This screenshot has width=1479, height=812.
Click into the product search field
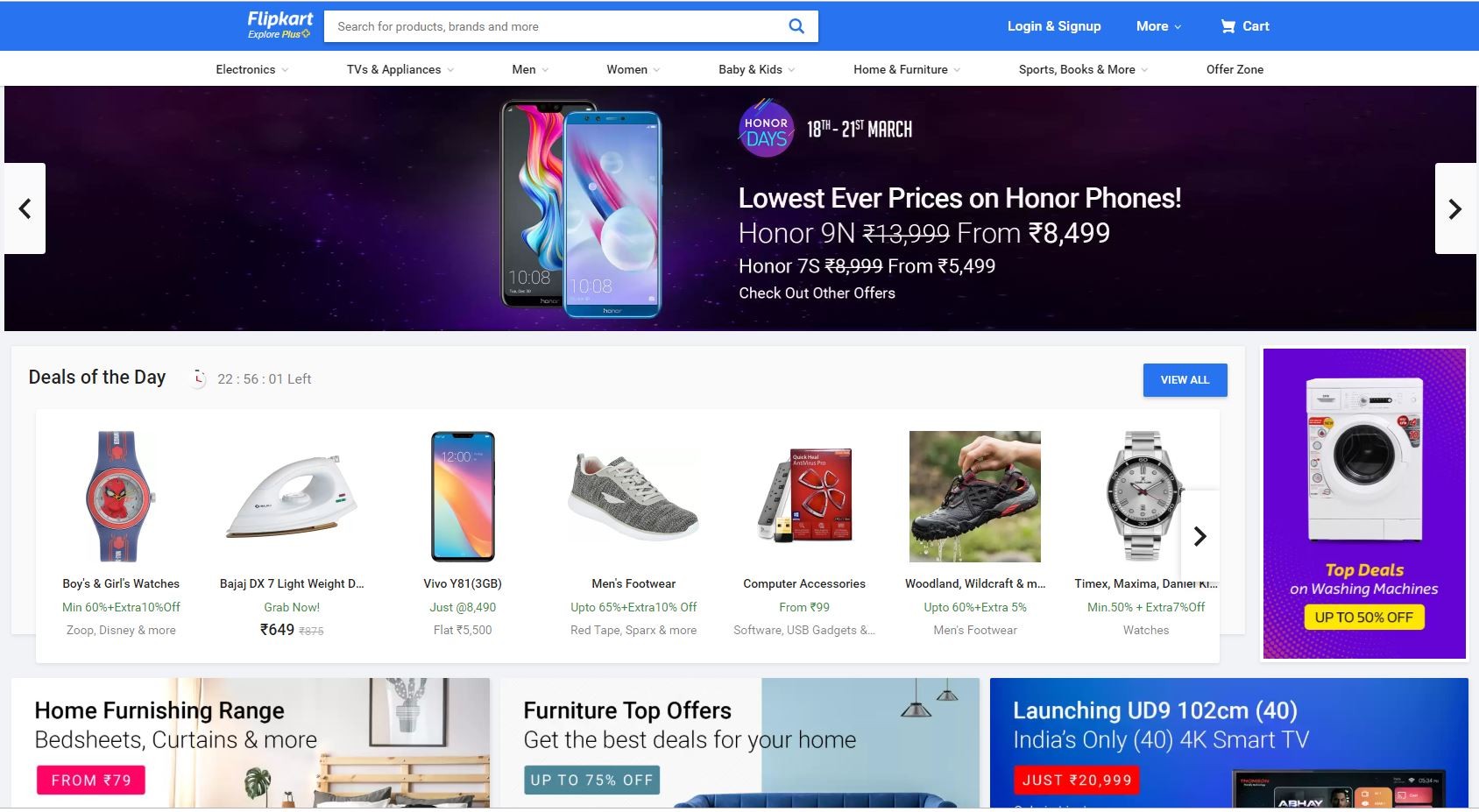[x=556, y=26]
